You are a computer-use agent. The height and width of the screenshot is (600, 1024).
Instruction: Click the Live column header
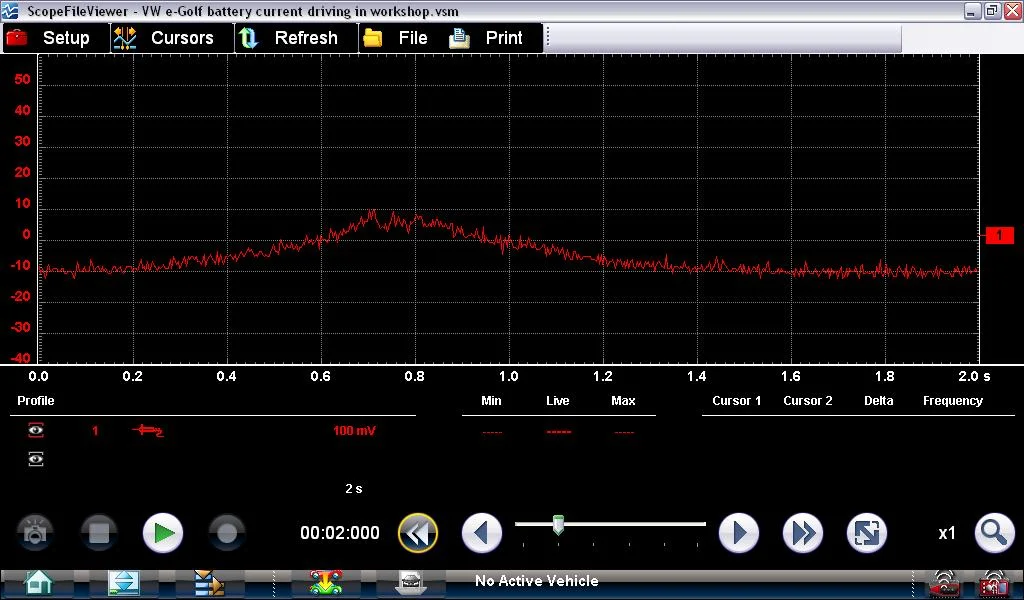pyautogui.click(x=558, y=401)
